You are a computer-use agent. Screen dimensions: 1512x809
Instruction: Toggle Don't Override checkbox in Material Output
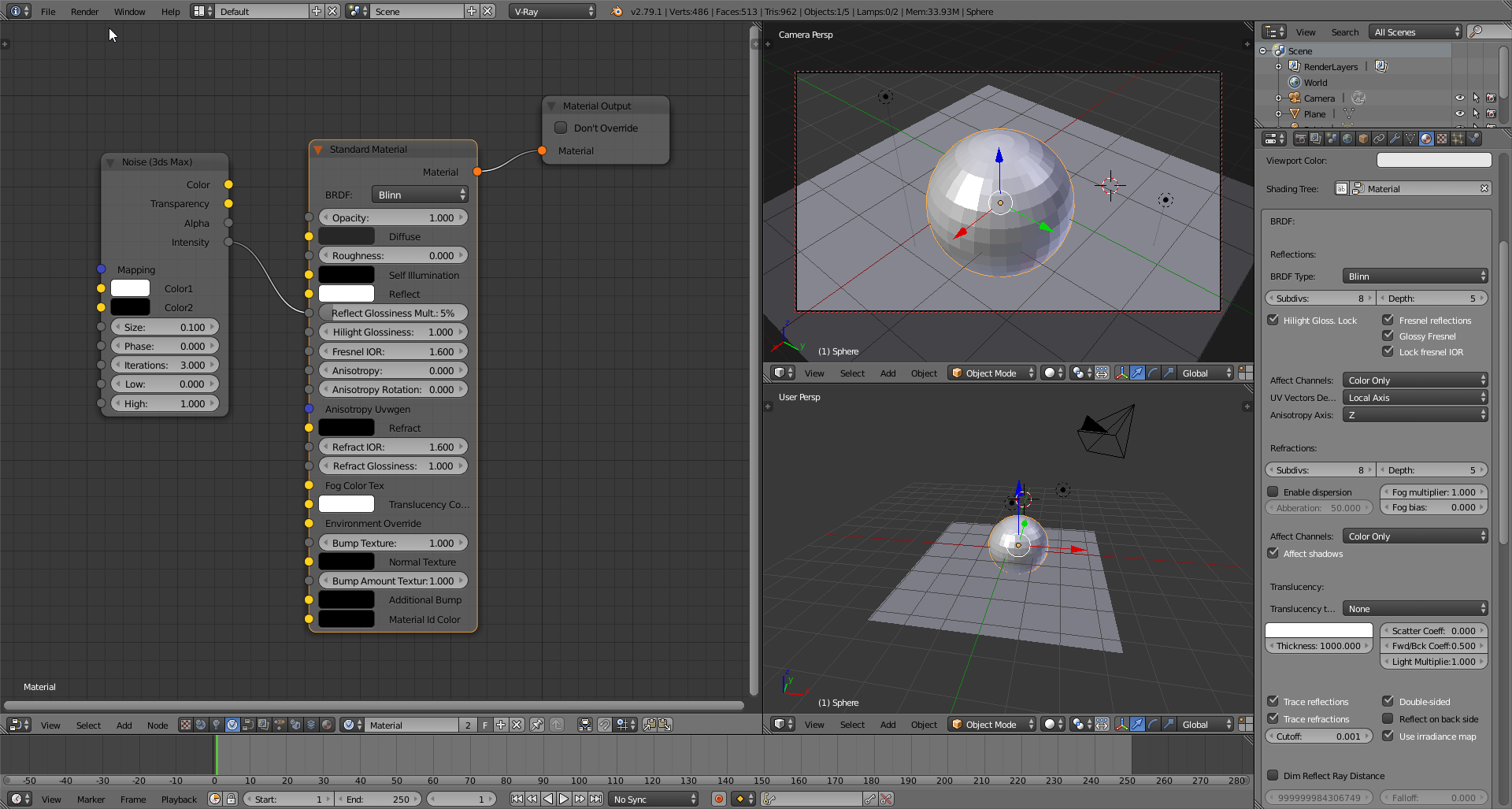[x=561, y=128]
